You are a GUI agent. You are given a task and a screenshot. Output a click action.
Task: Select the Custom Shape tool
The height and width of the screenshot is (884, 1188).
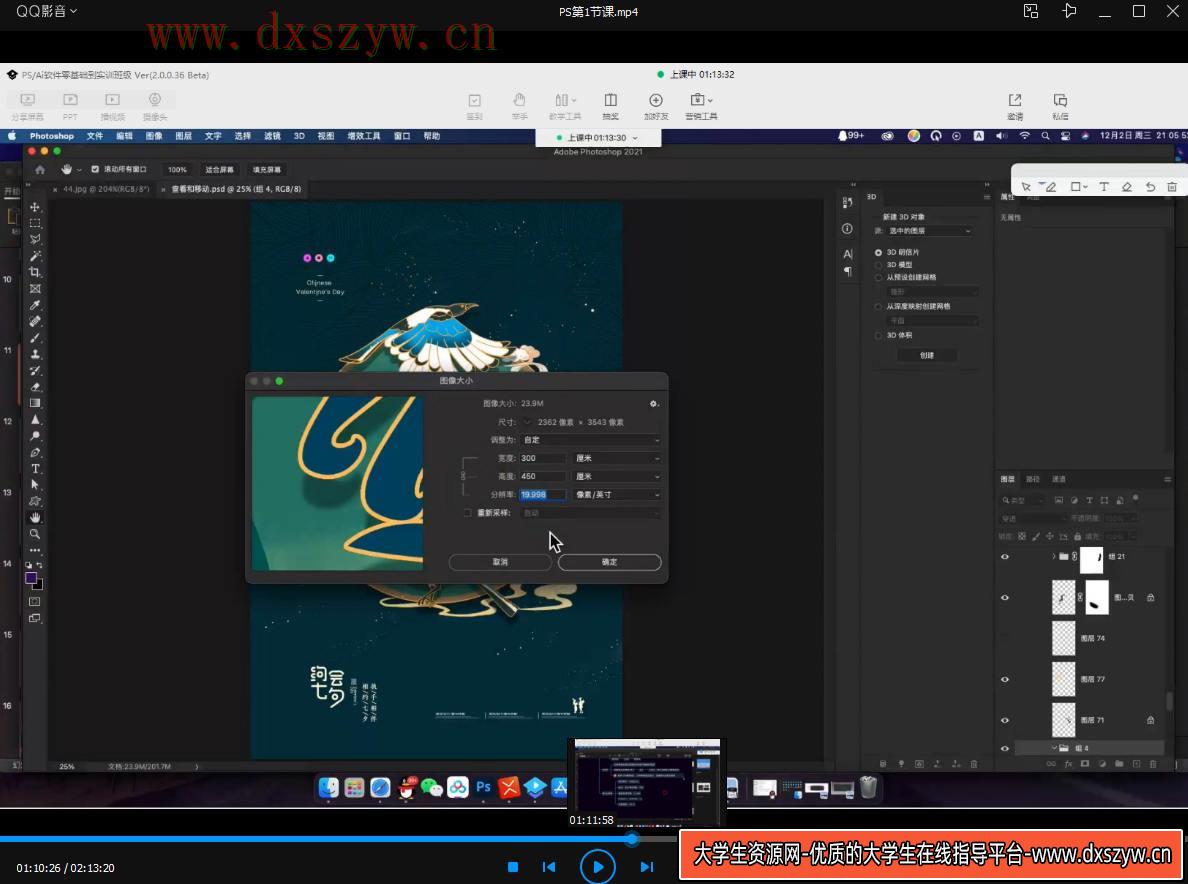[35, 501]
